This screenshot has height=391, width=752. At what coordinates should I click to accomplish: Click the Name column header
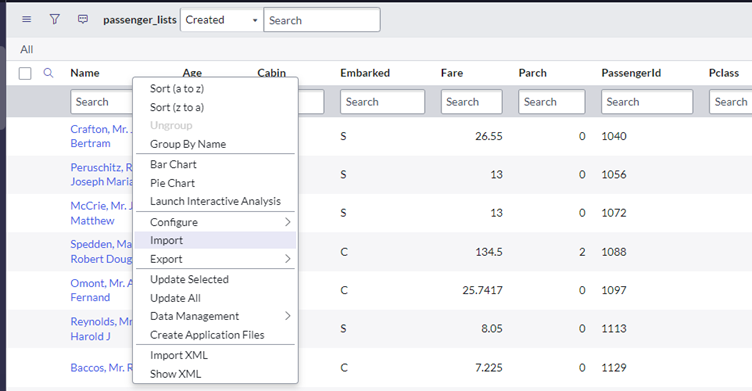pos(85,73)
